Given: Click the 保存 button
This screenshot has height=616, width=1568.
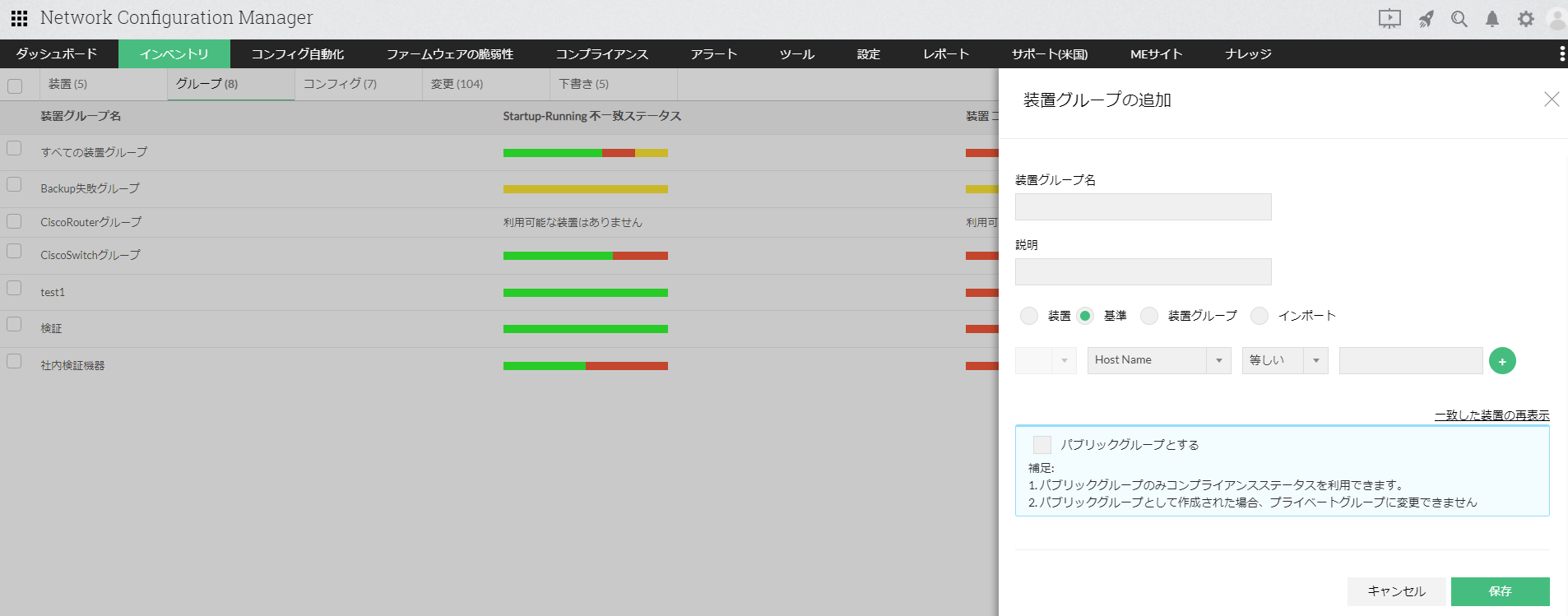Looking at the screenshot, I should [1500, 591].
